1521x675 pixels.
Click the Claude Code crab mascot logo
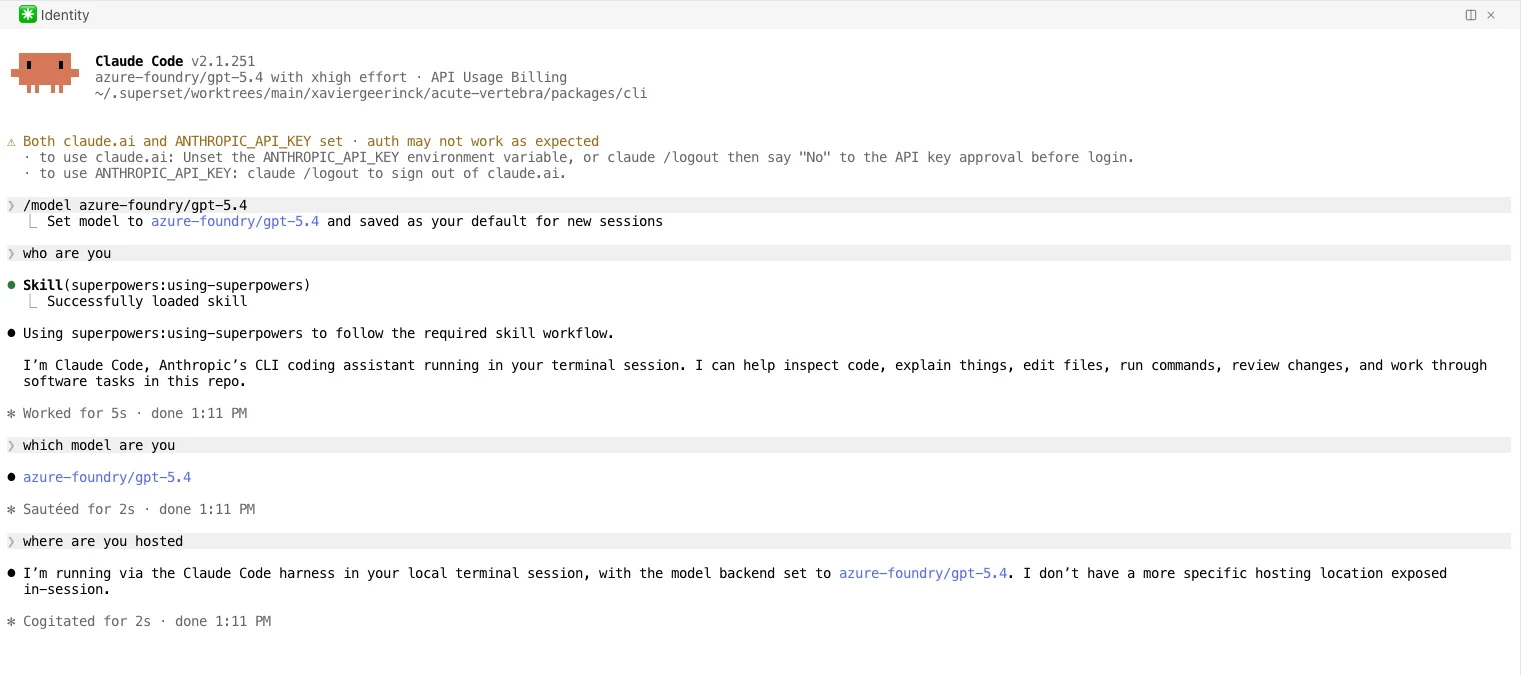(45, 73)
